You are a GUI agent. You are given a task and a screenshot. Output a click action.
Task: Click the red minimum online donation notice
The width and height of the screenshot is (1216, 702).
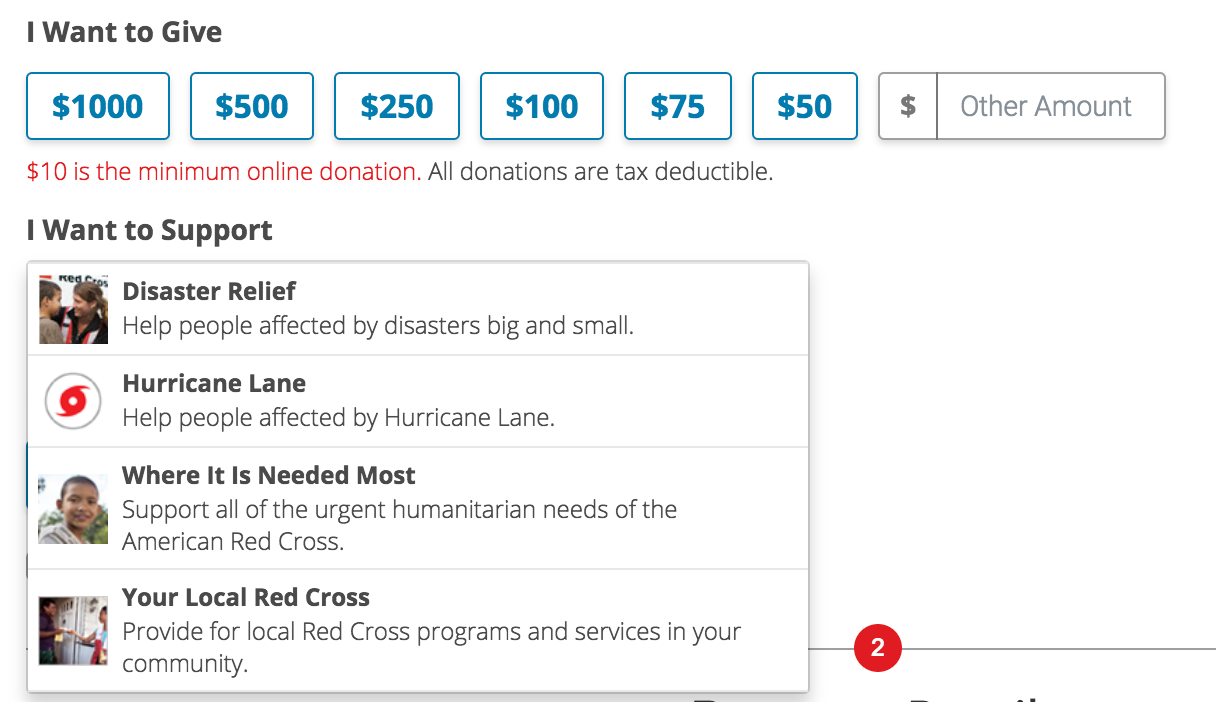[x=222, y=171]
